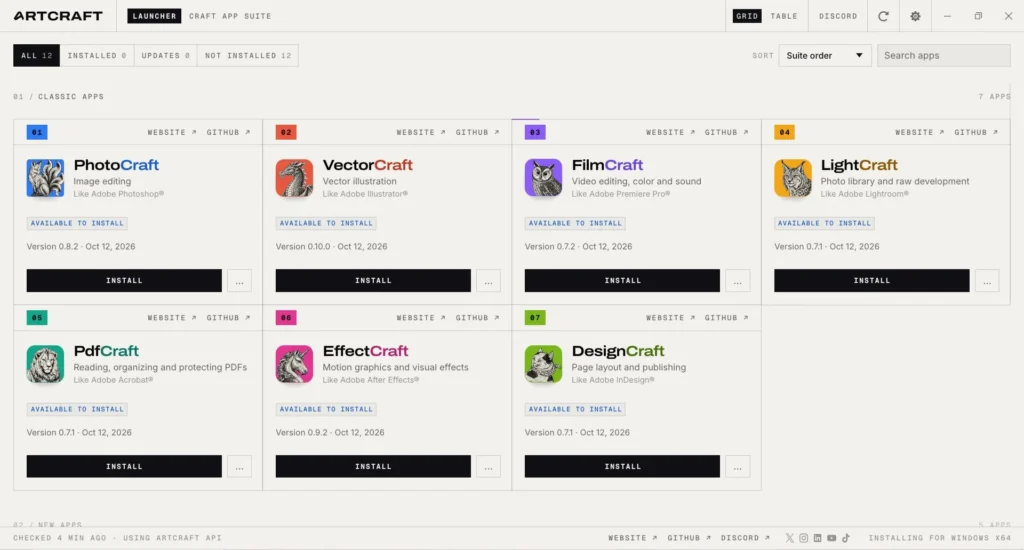Screen dimensions: 1024x550
Task: Install LightCraft
Action: click(x=872, y=281)
